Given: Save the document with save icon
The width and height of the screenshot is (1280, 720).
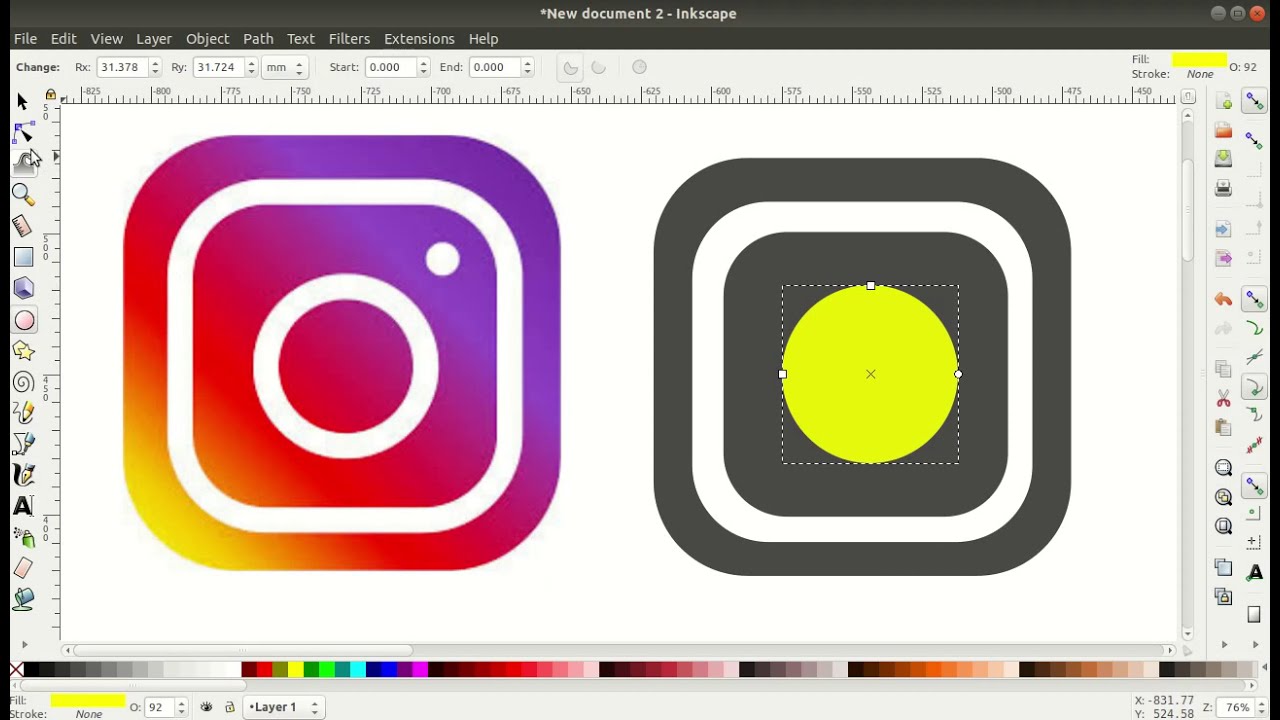Looking at the screenshot, I should tap(1223, 159).
